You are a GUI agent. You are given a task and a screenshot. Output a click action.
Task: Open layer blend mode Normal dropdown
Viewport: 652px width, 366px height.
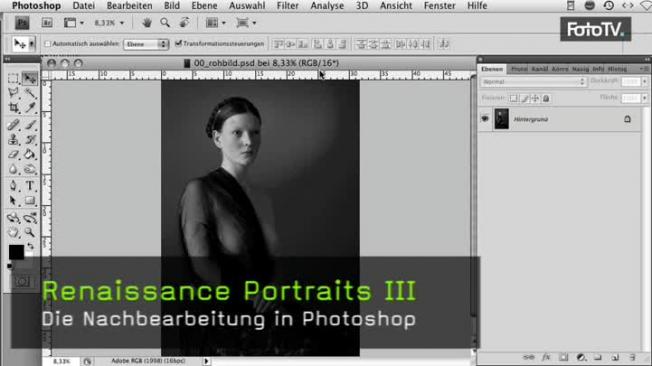(x=533, y=82)
